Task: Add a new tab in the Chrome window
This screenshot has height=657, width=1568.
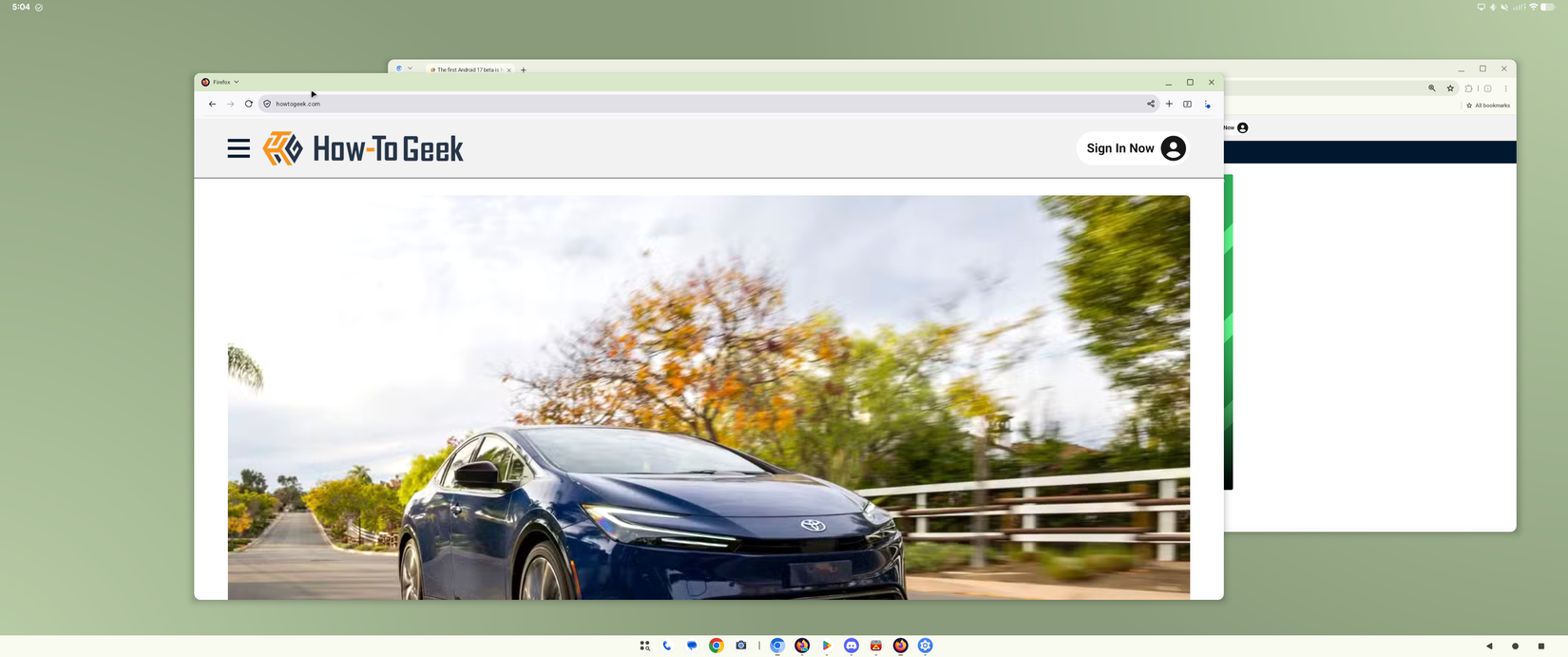Action: coord(524,69)
